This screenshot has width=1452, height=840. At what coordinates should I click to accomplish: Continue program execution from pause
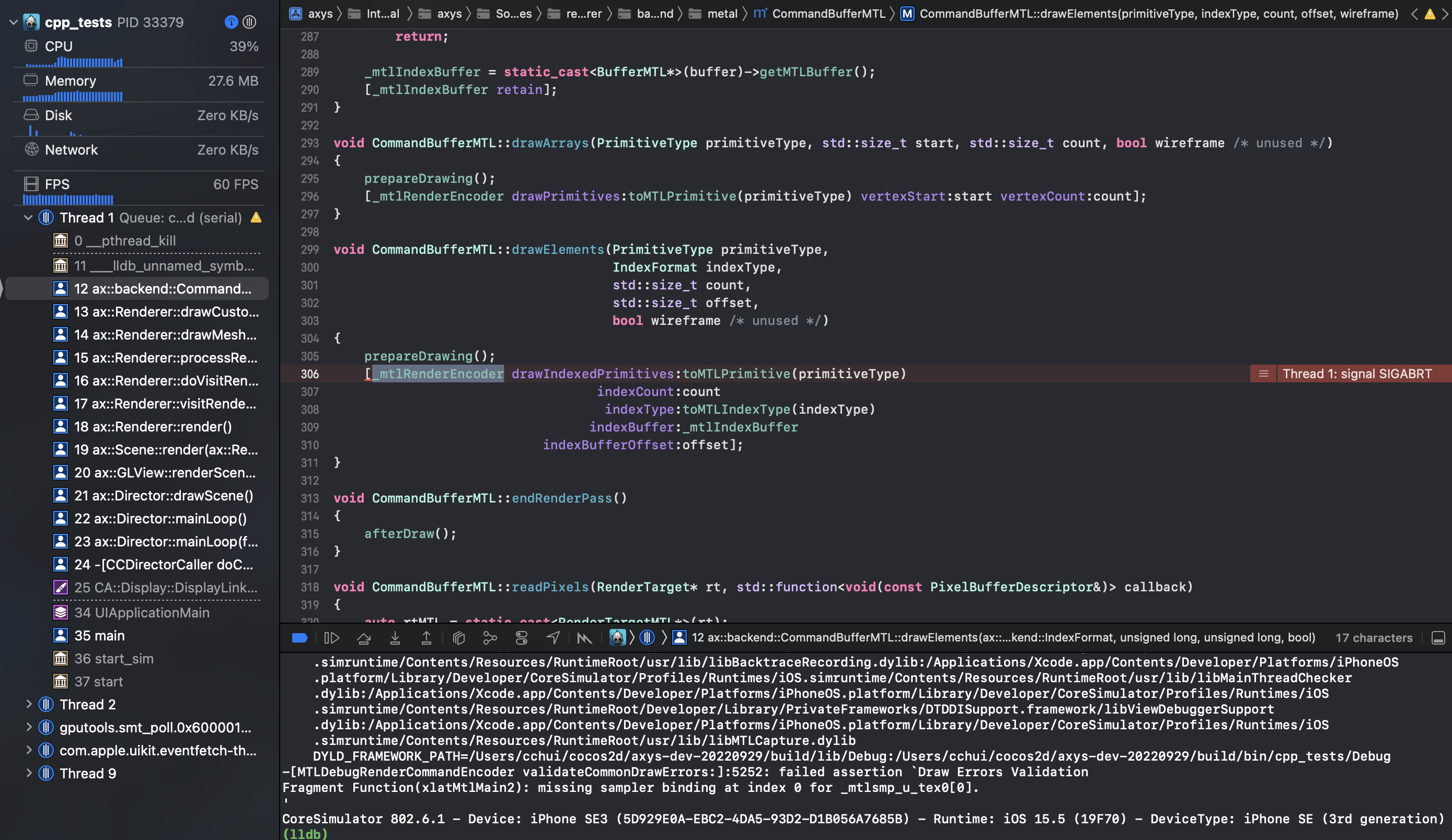(332, 638)
